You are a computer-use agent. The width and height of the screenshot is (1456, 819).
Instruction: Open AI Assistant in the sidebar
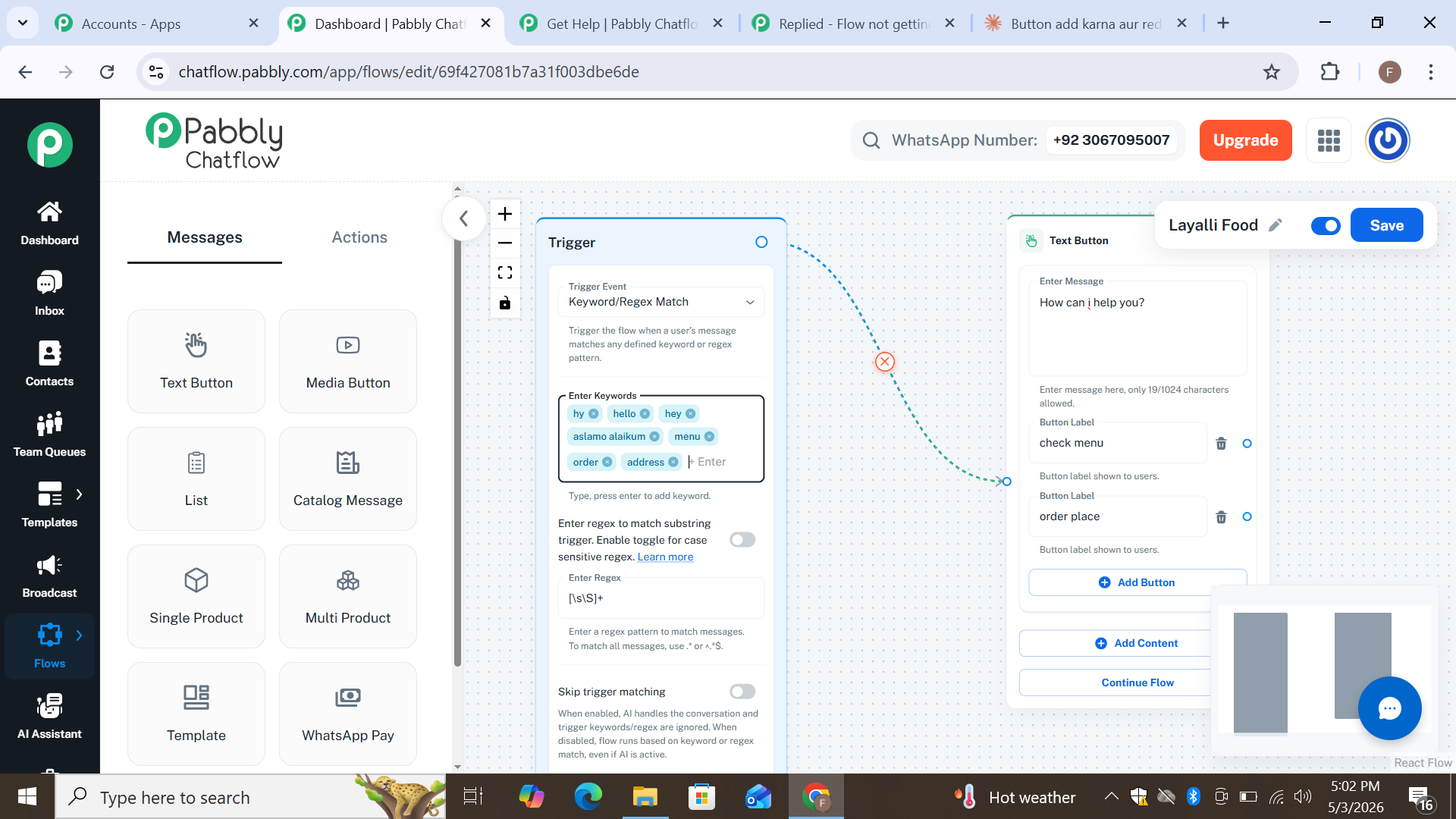pos(49,717)
